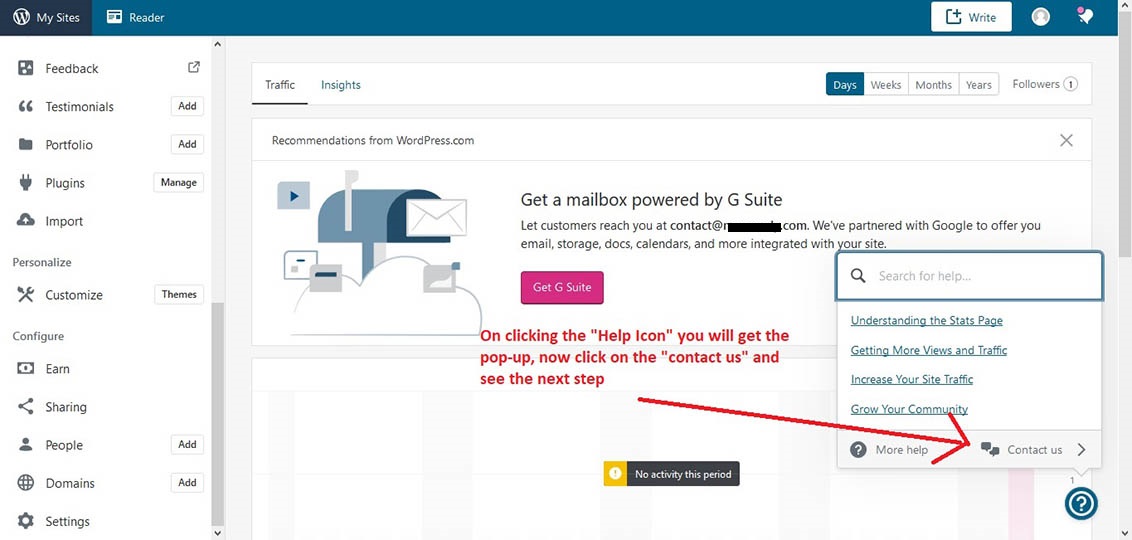Click the Customize tools icon
The height and width of the screenshot is (540, 1132).
tap(26, 295)
